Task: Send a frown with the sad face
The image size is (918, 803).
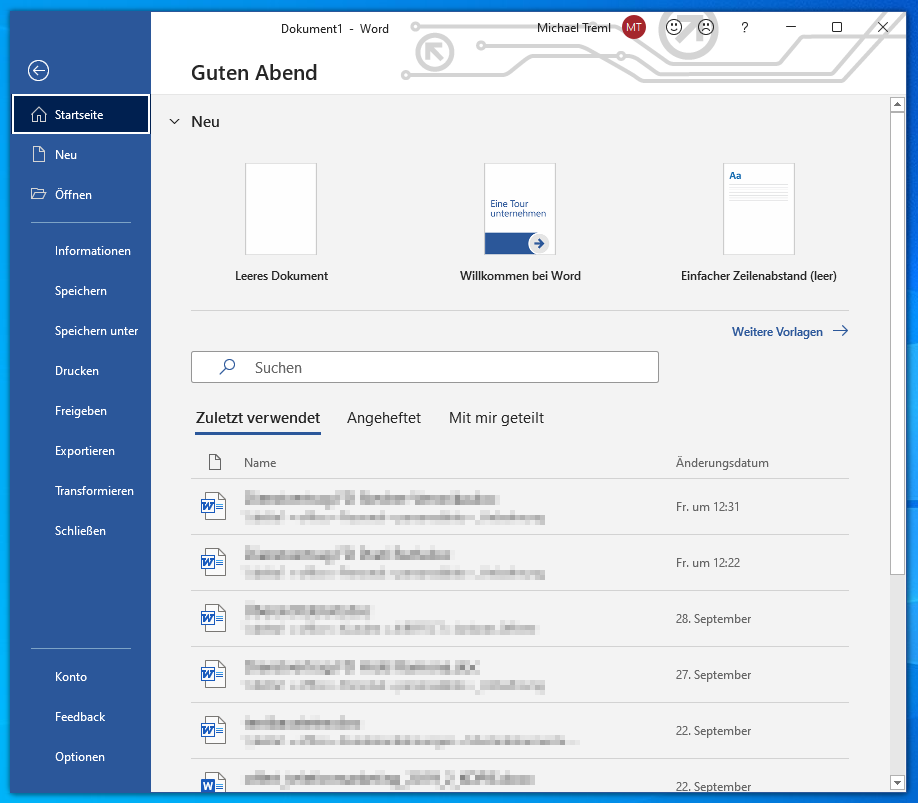Action: 706,28
